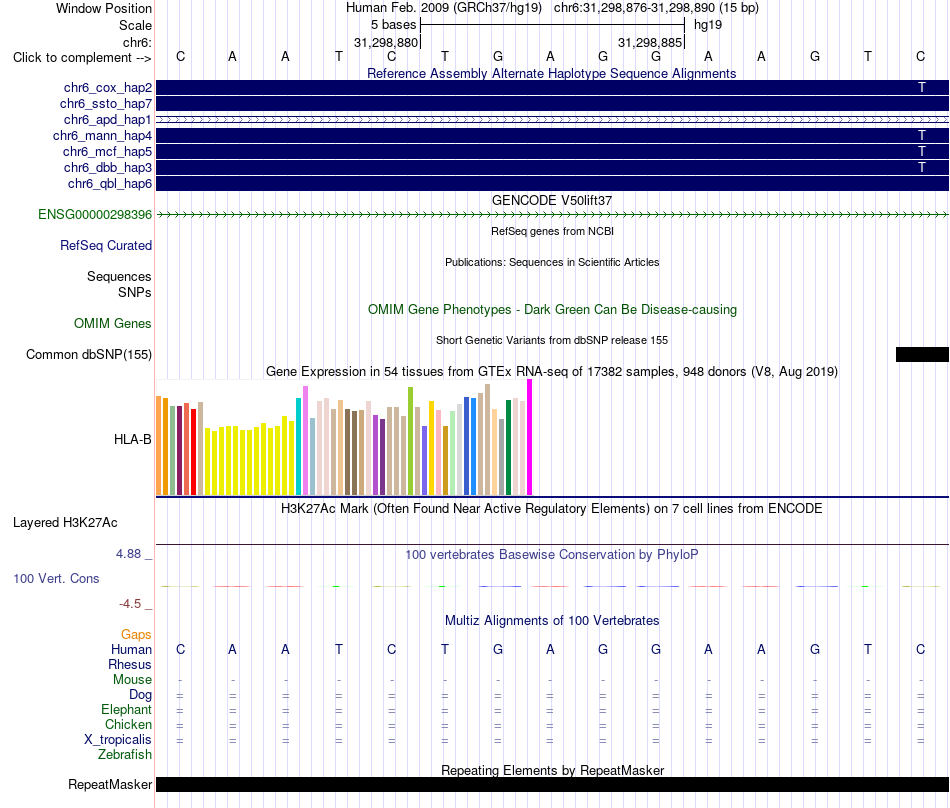
Task: Open the H3K27Ac Mark ENCODE track title
Action: pos(551,509)
